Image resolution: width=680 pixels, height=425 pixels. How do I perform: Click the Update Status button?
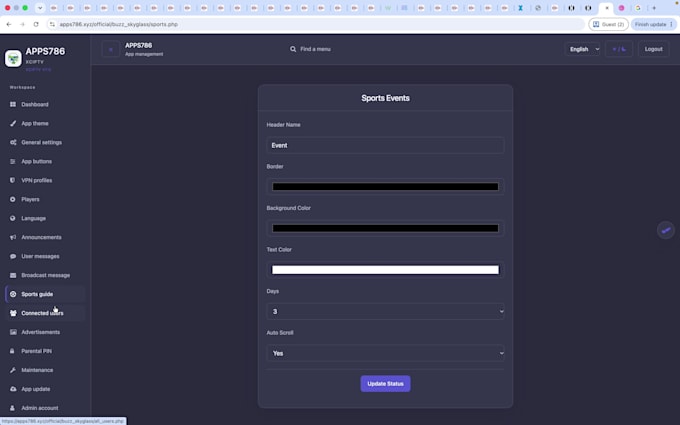385,384
